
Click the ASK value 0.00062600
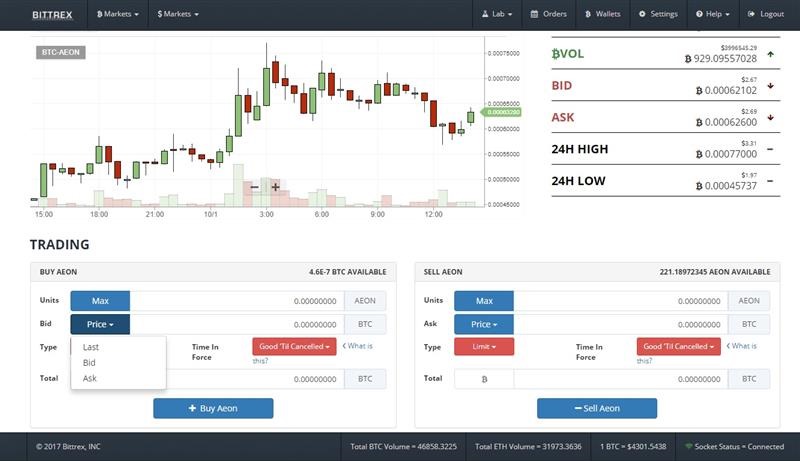pyautogui.click(x=727, y=122)
